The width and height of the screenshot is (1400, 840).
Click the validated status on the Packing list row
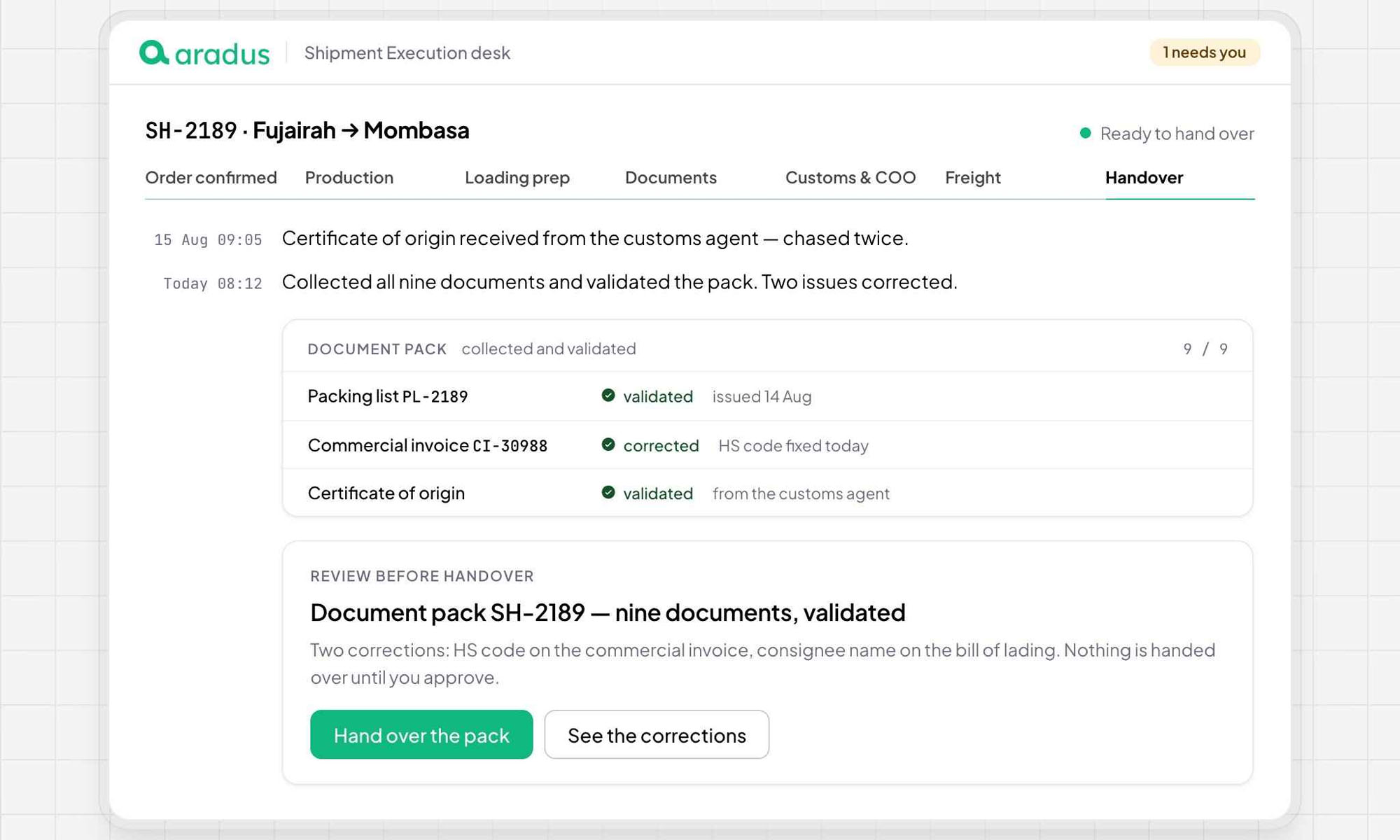tap(658, 396)
